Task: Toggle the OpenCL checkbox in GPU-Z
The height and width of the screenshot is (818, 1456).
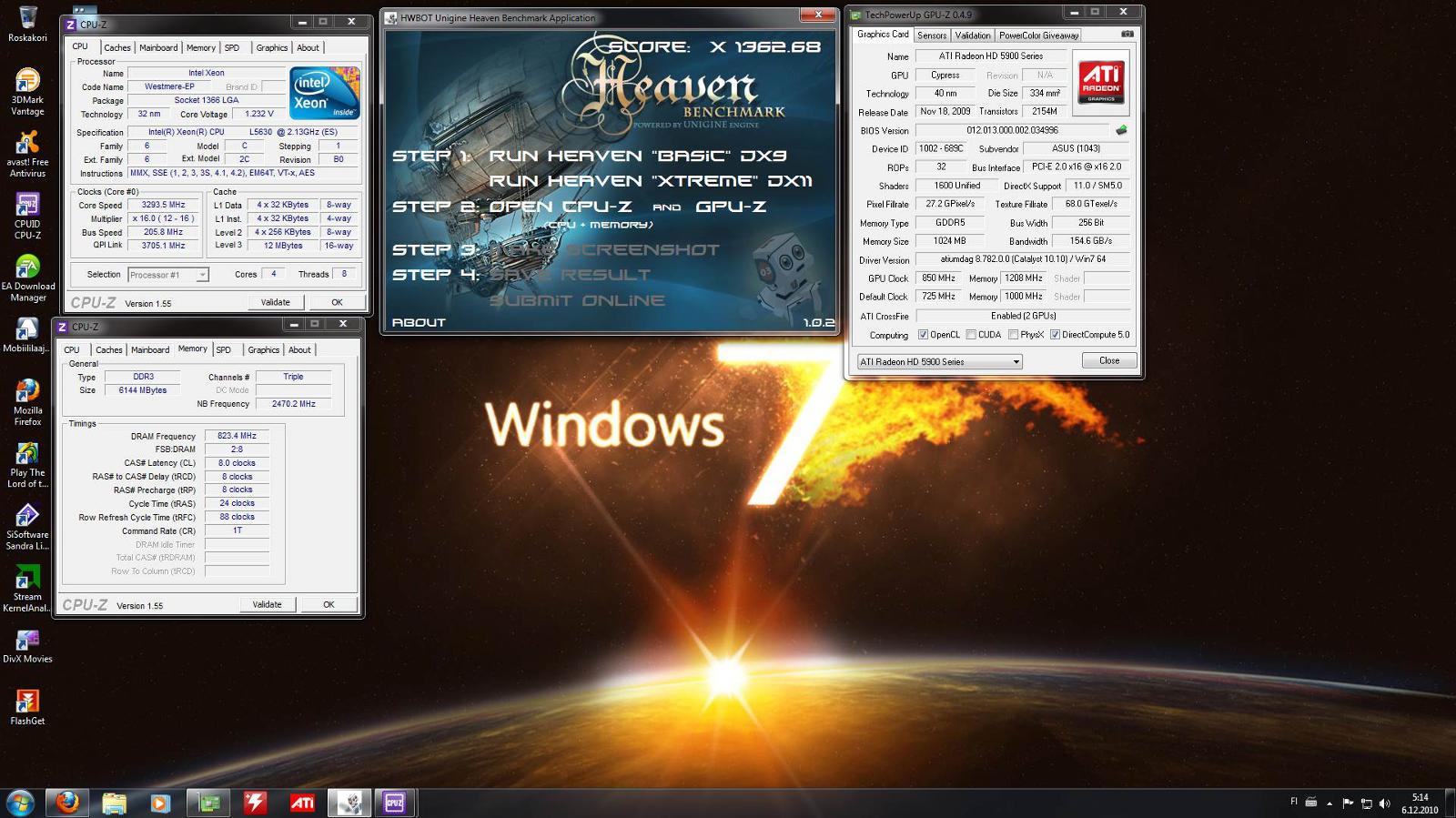Action: [x=924, y=335]
